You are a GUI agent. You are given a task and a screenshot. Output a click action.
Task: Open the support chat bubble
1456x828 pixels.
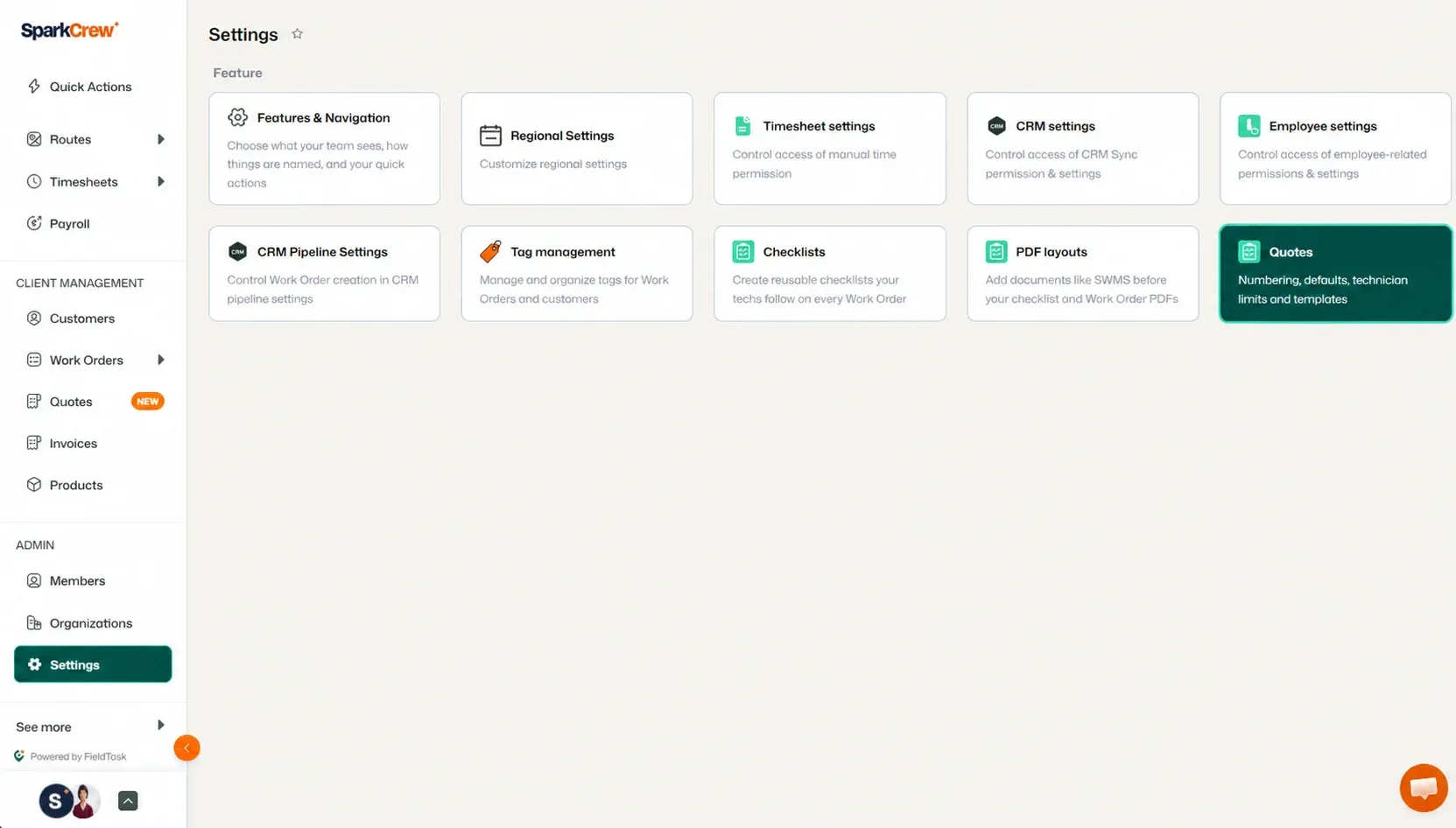coord(1424,788)
